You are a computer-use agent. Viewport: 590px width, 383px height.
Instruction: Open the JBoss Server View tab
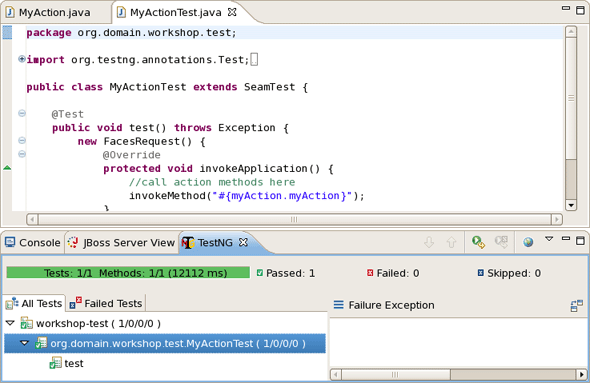click(x=121, y=243)
